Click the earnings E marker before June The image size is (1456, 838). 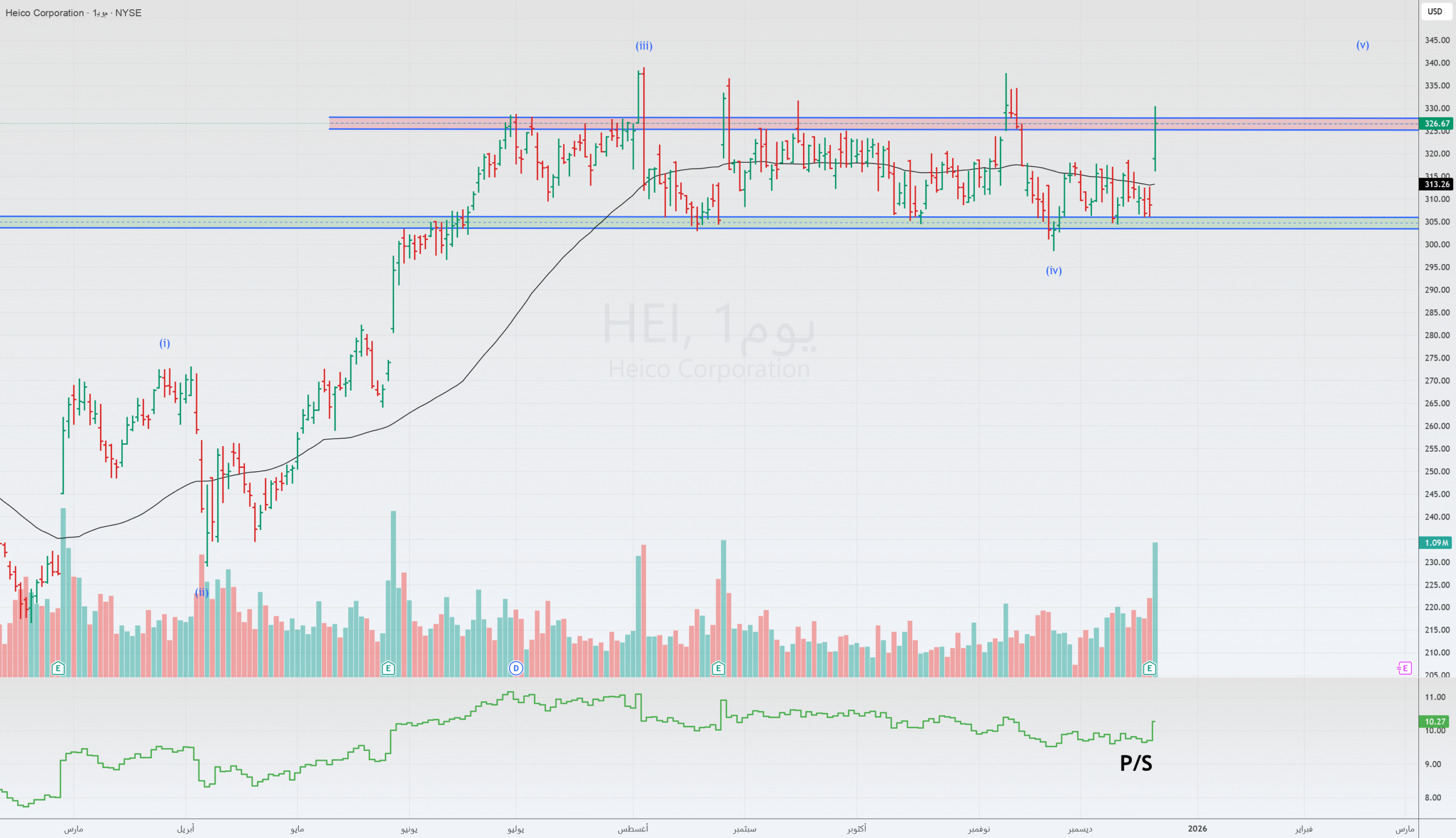click(x=388, y=668)
